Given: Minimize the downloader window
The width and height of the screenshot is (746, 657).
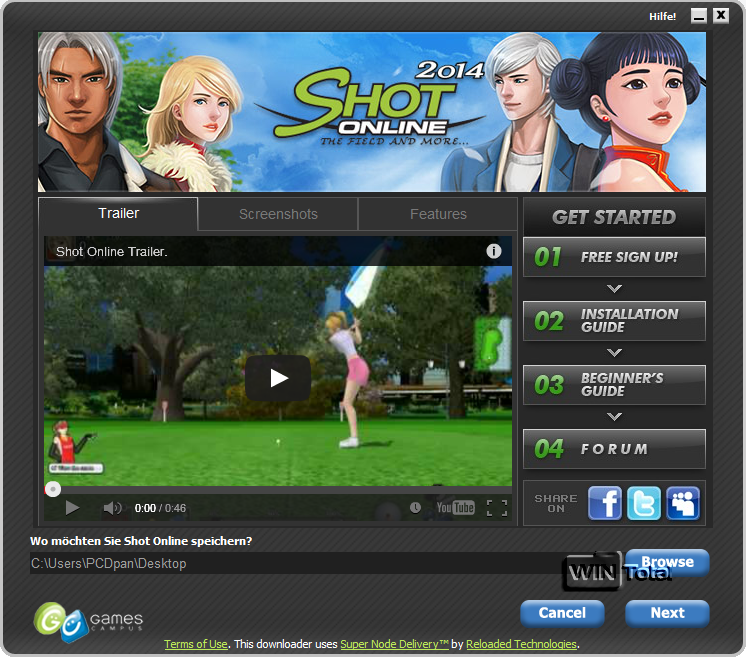Looking at the screenshot, I should click(698, 16).
